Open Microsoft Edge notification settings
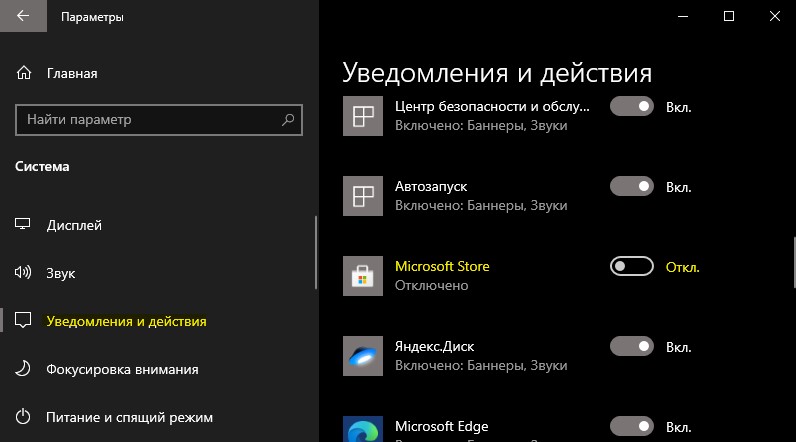The image size is (796, 442). (442, 426)
